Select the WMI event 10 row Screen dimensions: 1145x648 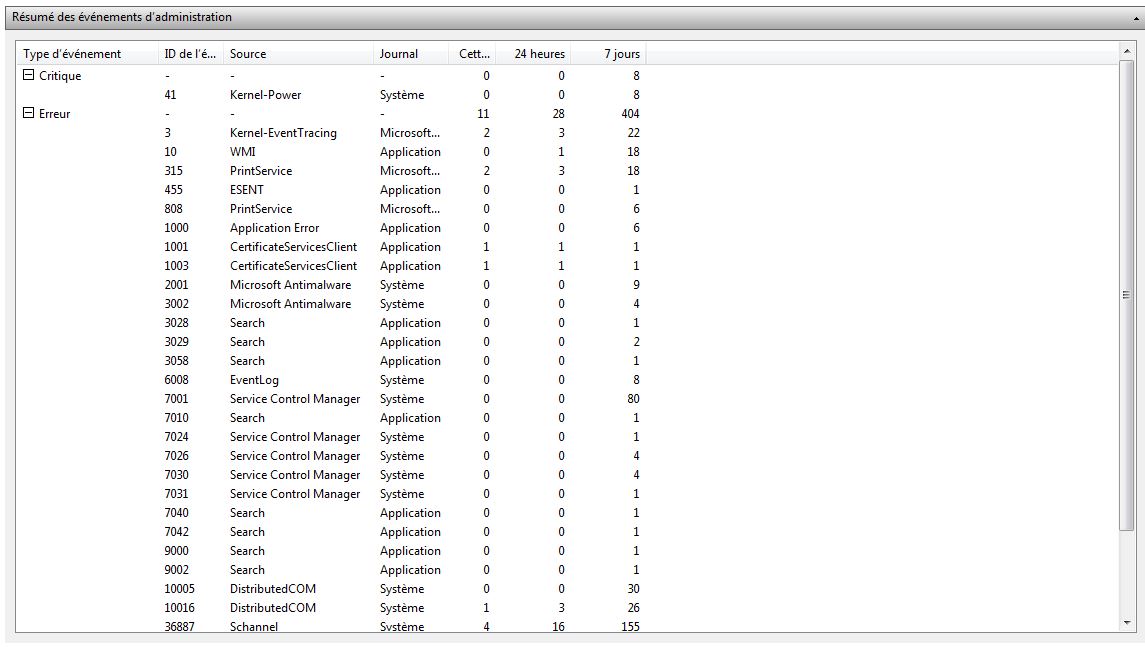(243, 152)
